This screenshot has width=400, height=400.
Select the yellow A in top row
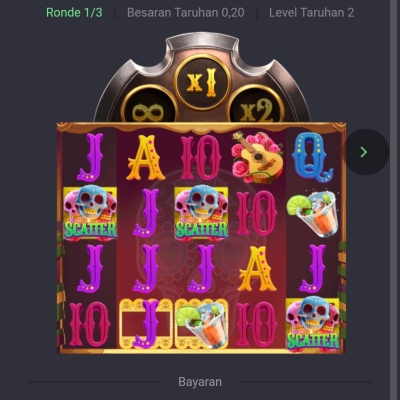146,157
